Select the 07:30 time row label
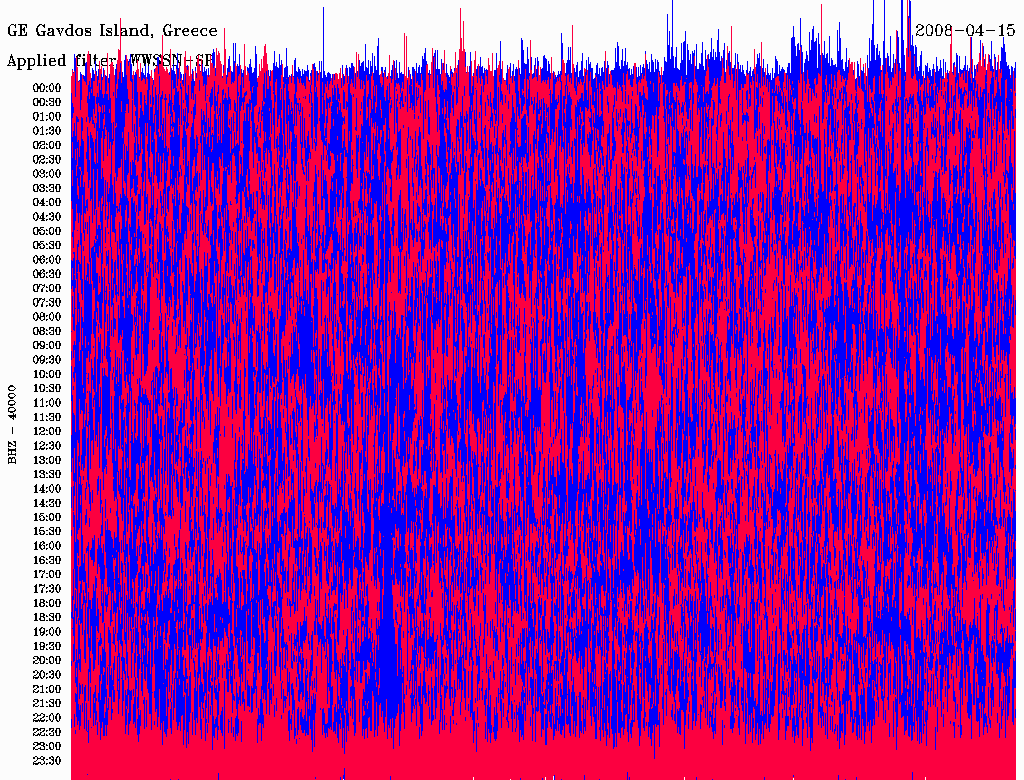 click(x=47, y=303)
